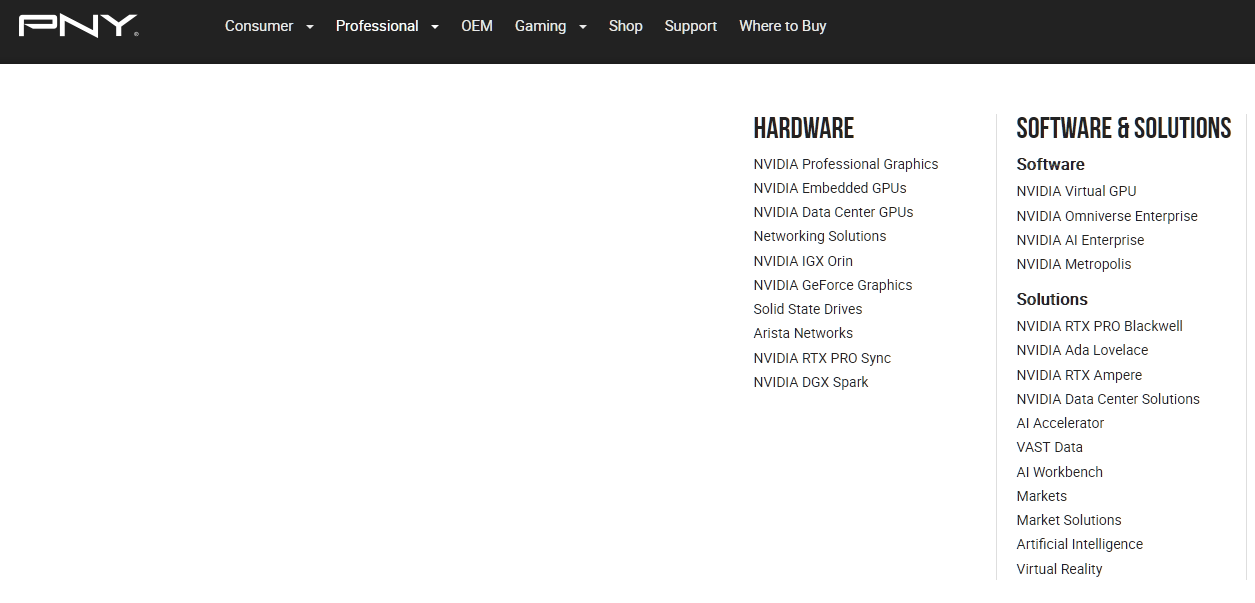Open NVIDIA Data Center GPUs link
Image resolution: width=1255 pixels, height=603 pixels.
(x=833, y=212)
